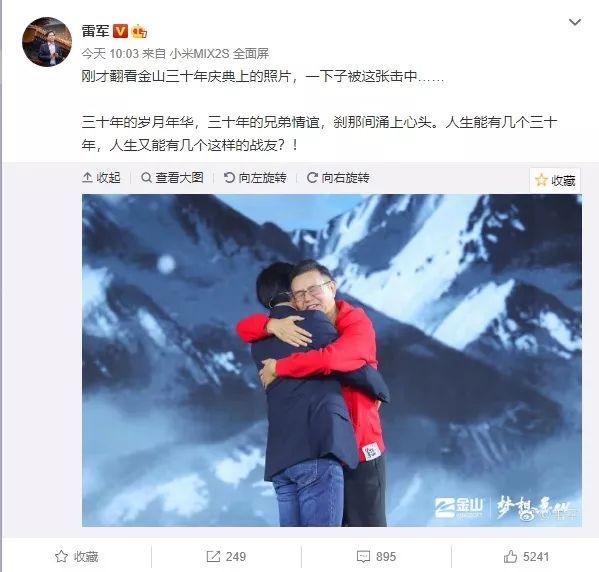The image size is (599, 572).
Task: Rotate the image left with 向左旋转
Action: [255, 178]
